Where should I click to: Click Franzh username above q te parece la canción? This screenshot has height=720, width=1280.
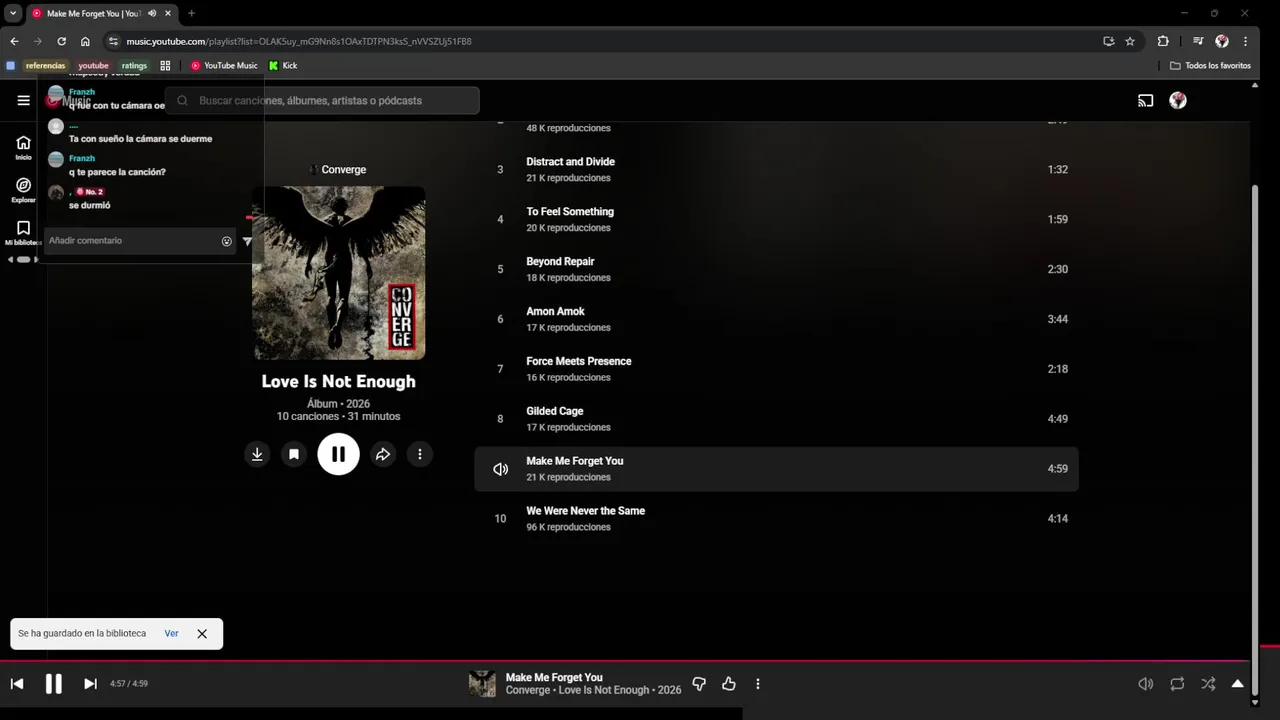(82, 158)
